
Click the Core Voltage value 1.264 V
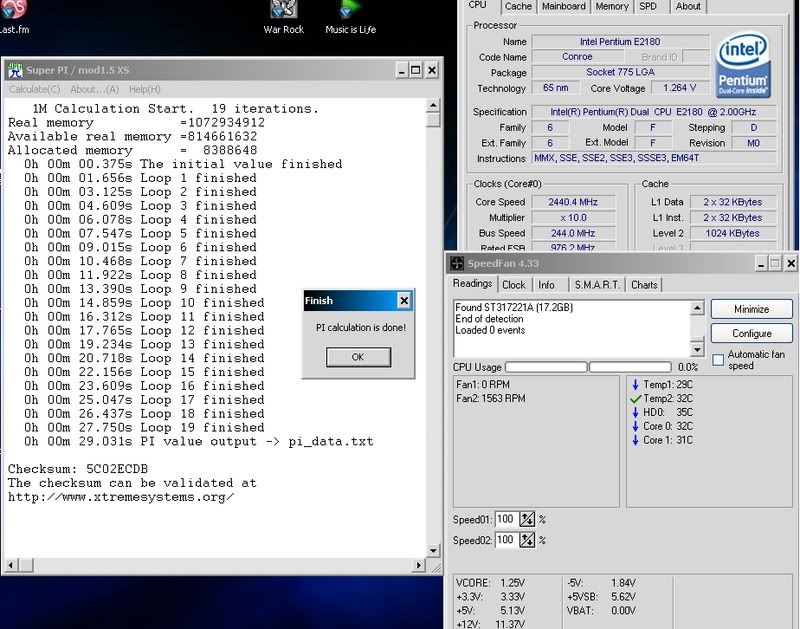tap(680, 88)
